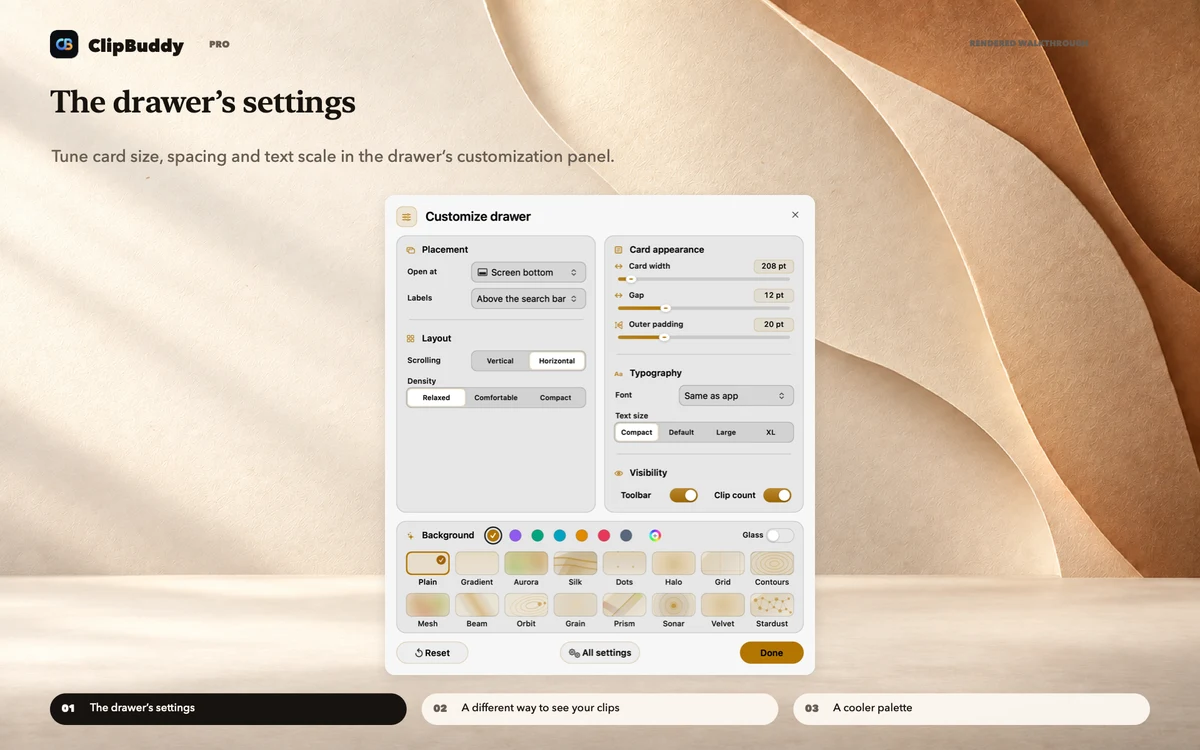Screen dimensions: 1200x750
Task: Click the Gap 12 pt field
Action: [774, 296]
